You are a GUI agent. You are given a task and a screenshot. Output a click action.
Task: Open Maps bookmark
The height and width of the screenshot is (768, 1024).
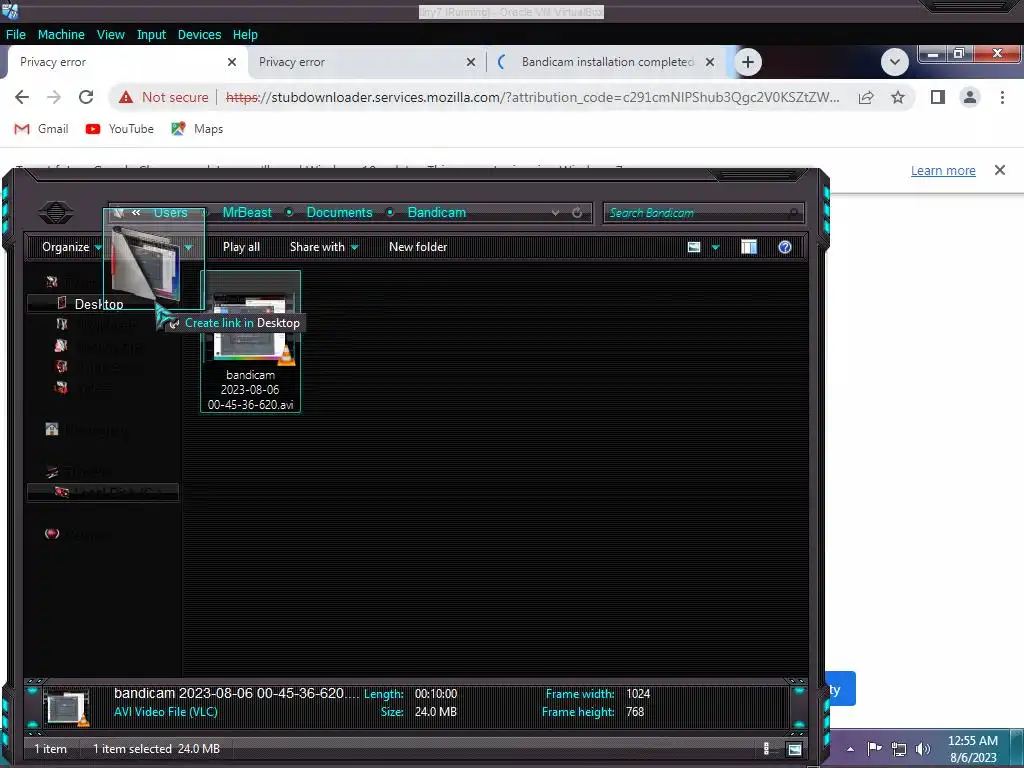pyautogui.click(x=197, y=129)
